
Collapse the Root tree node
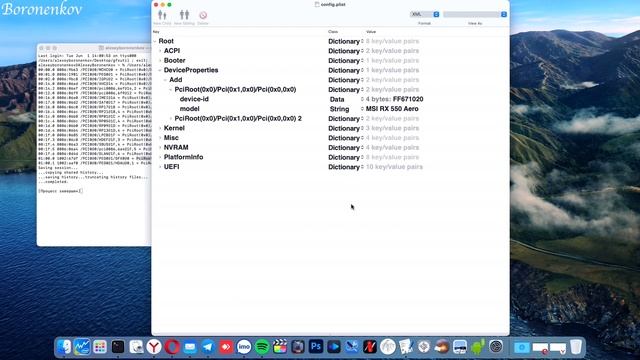(x=155, y=41)
